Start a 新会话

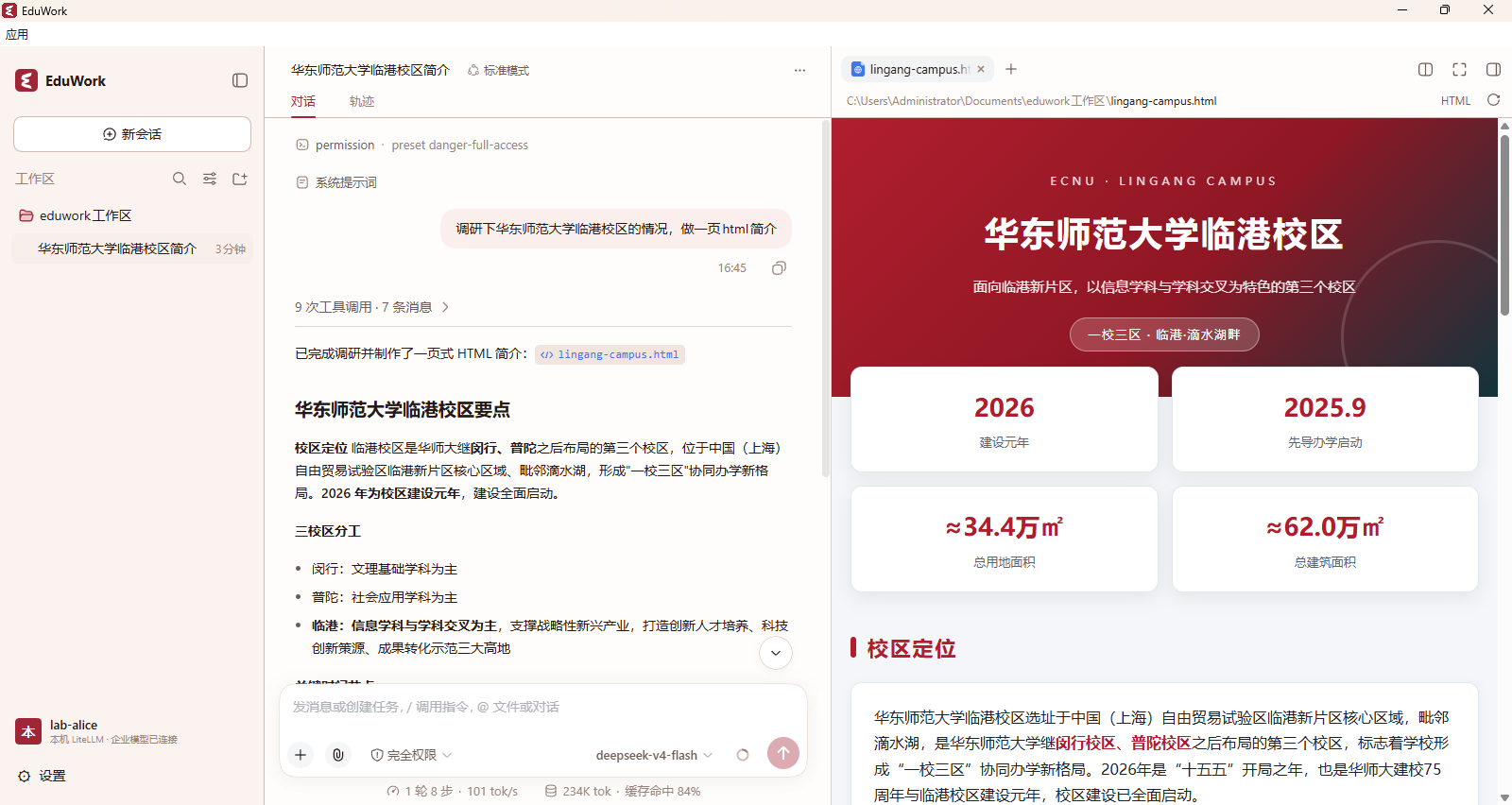click(132, 134)
